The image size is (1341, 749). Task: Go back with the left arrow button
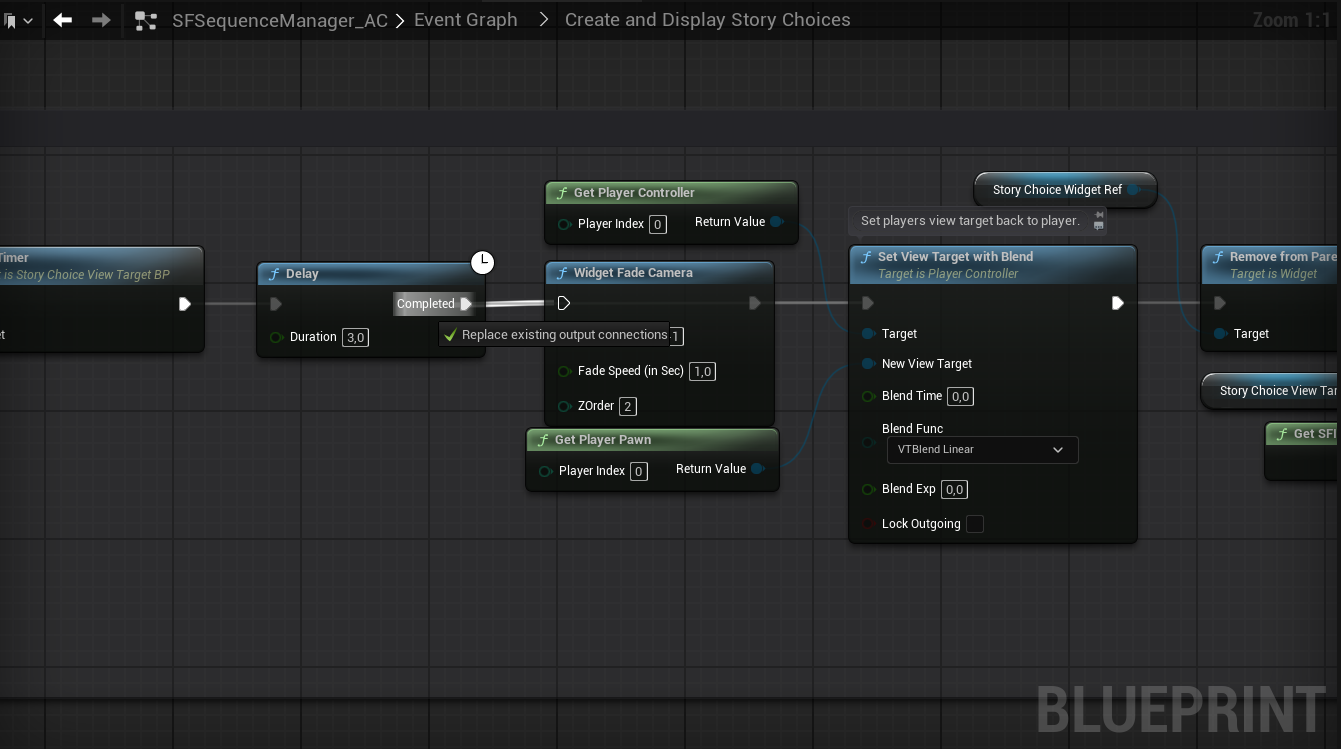tap(63, 20)
